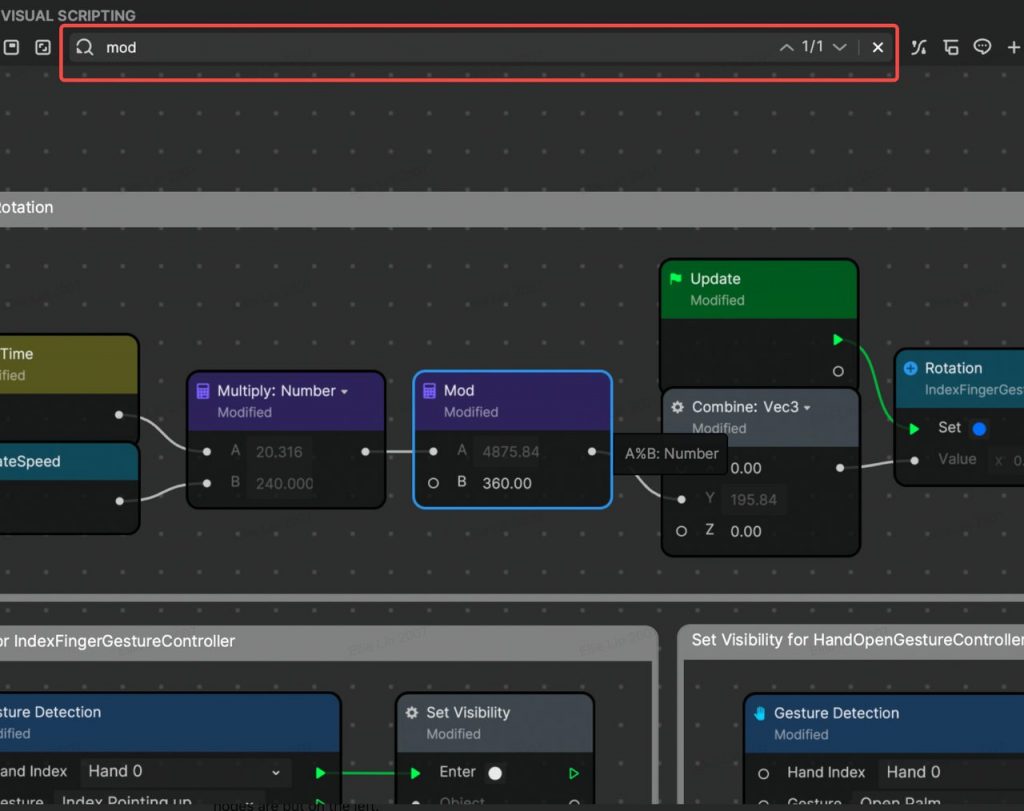Go to previous search result arrow

786,47
